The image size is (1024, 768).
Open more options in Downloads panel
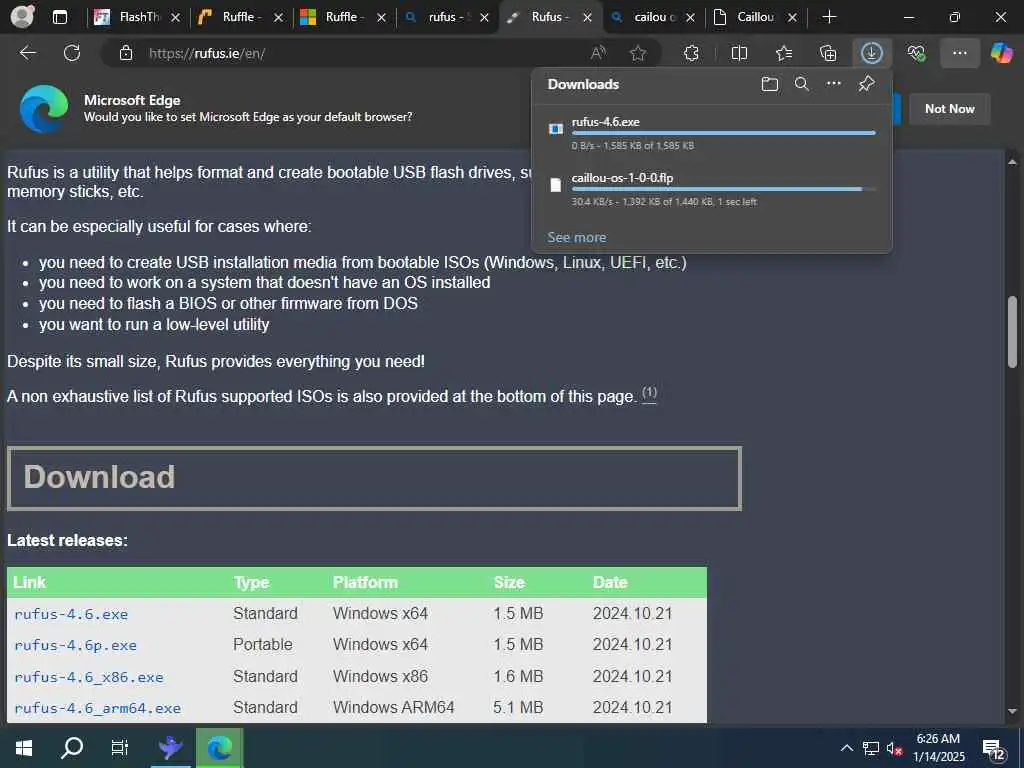click(834, 84)
